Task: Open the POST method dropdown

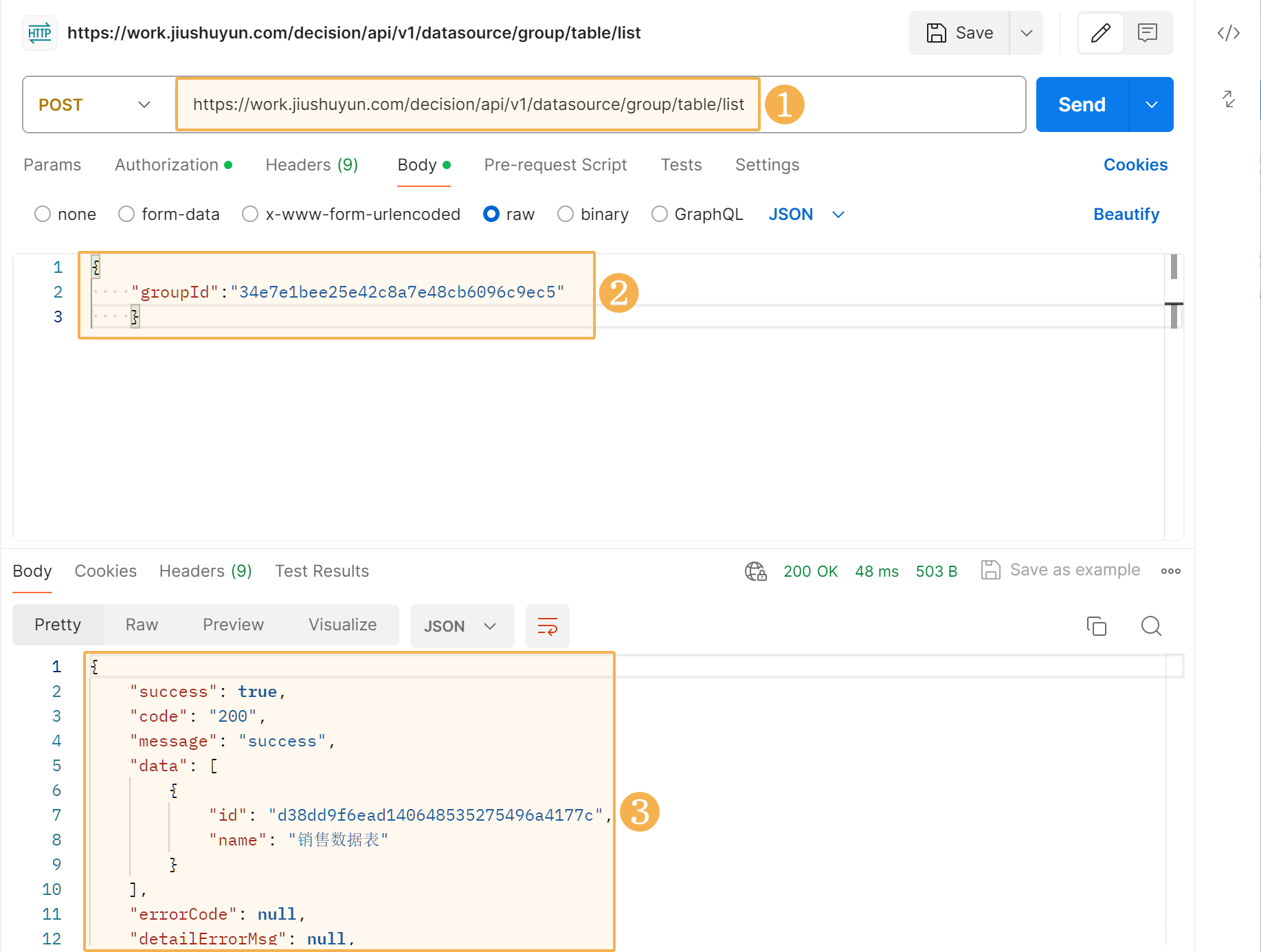Action: click(x=95, y=104)
